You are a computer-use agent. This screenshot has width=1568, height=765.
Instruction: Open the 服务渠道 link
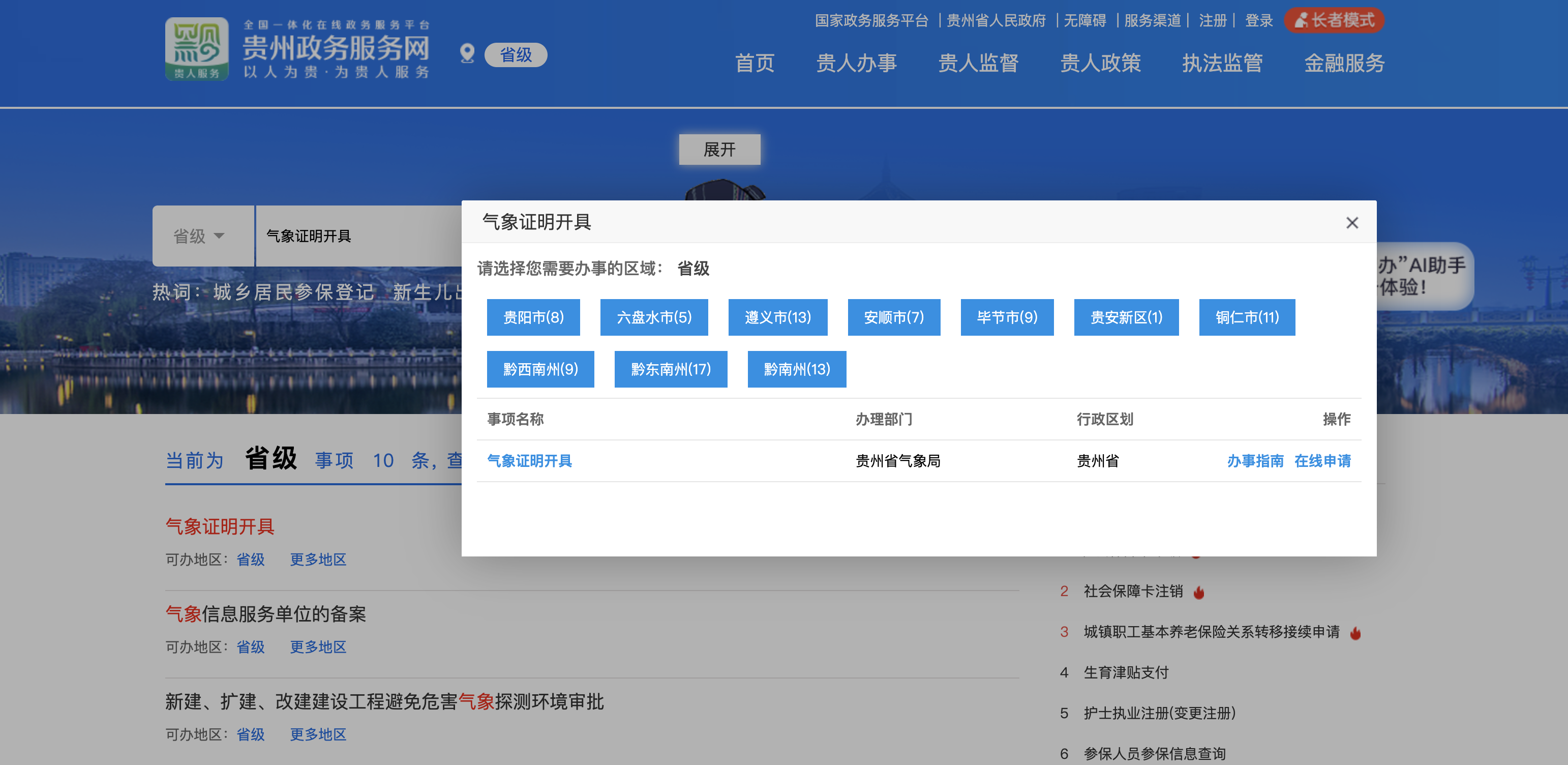pos(1152,21)
